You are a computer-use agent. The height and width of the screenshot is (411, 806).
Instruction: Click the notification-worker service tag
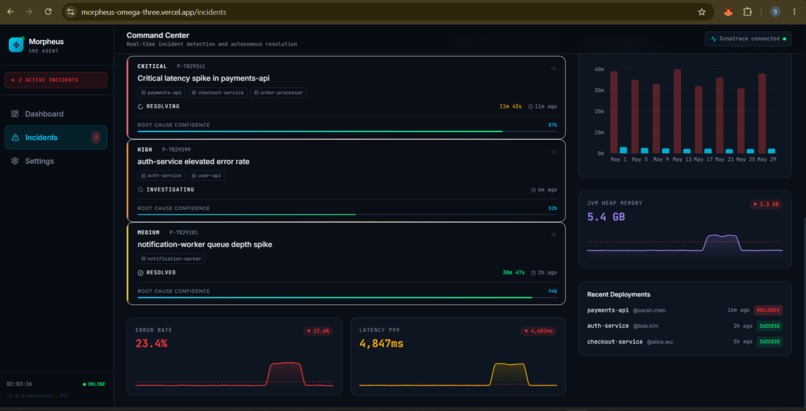(x=171, y=259)
